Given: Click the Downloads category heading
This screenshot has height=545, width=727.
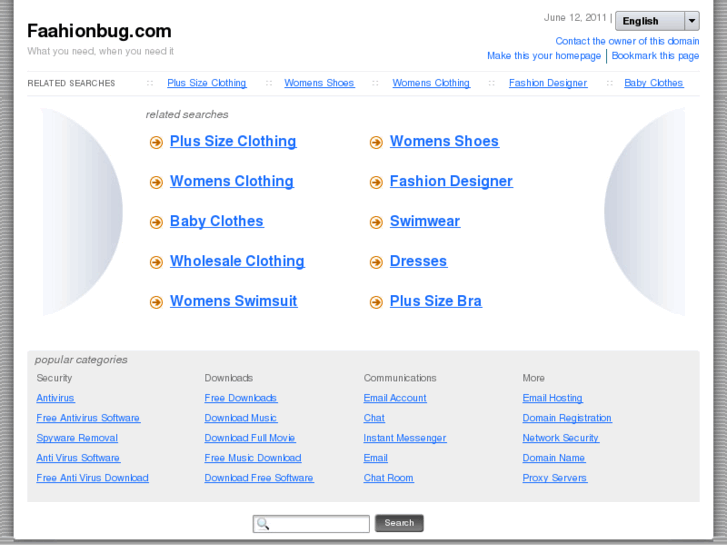Looking at the screenshot, I should (x=229, y=378).
